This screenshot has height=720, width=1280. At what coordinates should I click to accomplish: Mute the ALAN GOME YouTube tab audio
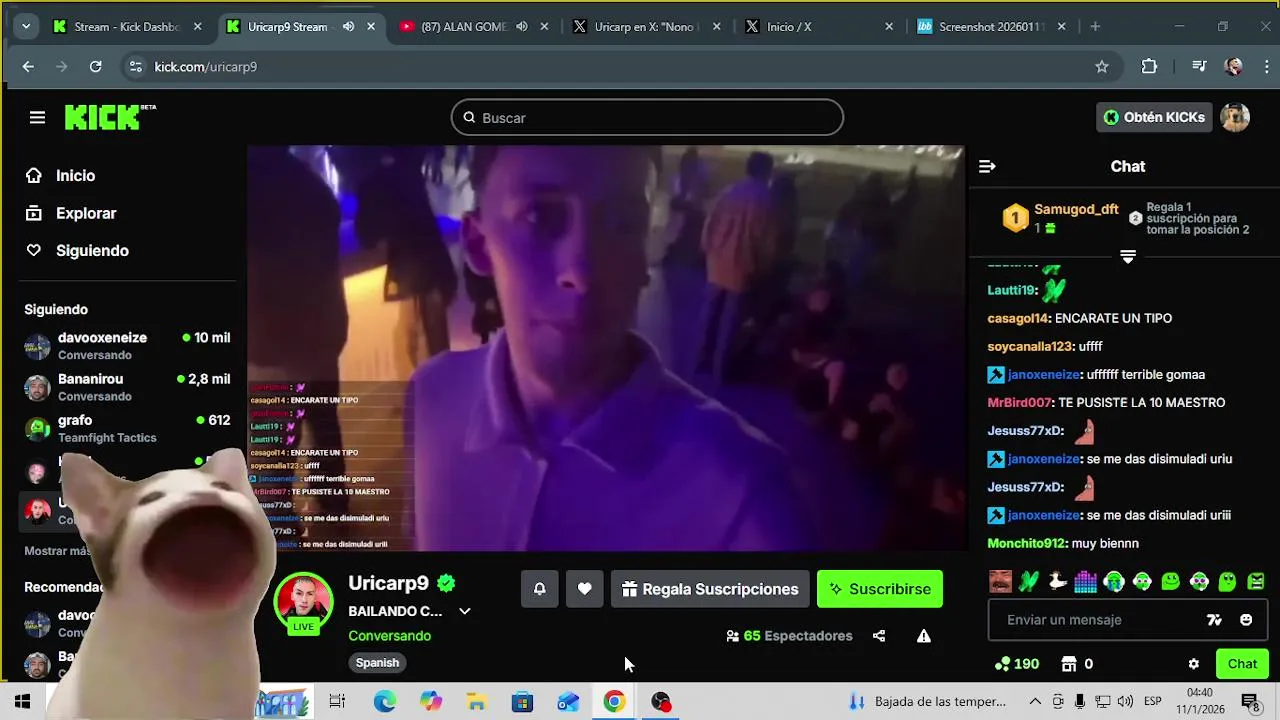click(522, 27)
